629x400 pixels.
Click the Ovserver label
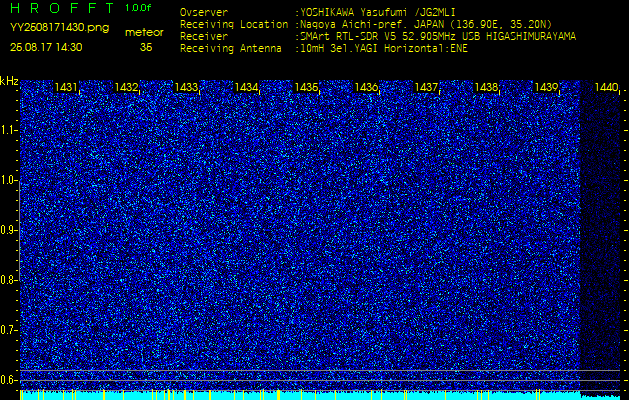point(204,12)
